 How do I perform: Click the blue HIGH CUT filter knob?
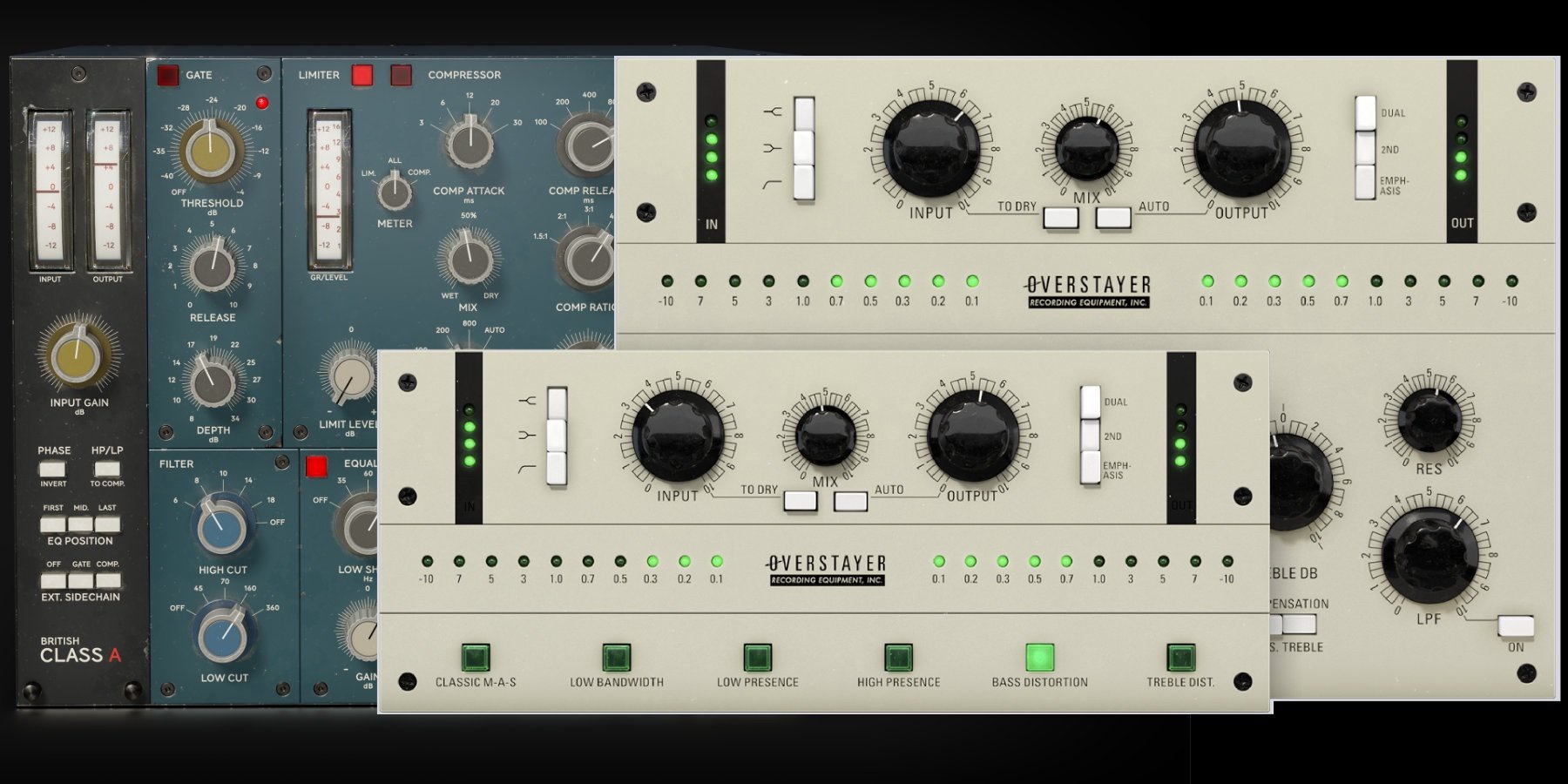pos(222,525)
